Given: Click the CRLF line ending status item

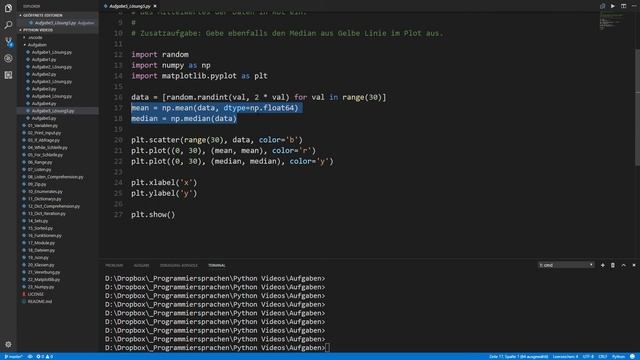Looking at the screenshot, I should 603,356.
